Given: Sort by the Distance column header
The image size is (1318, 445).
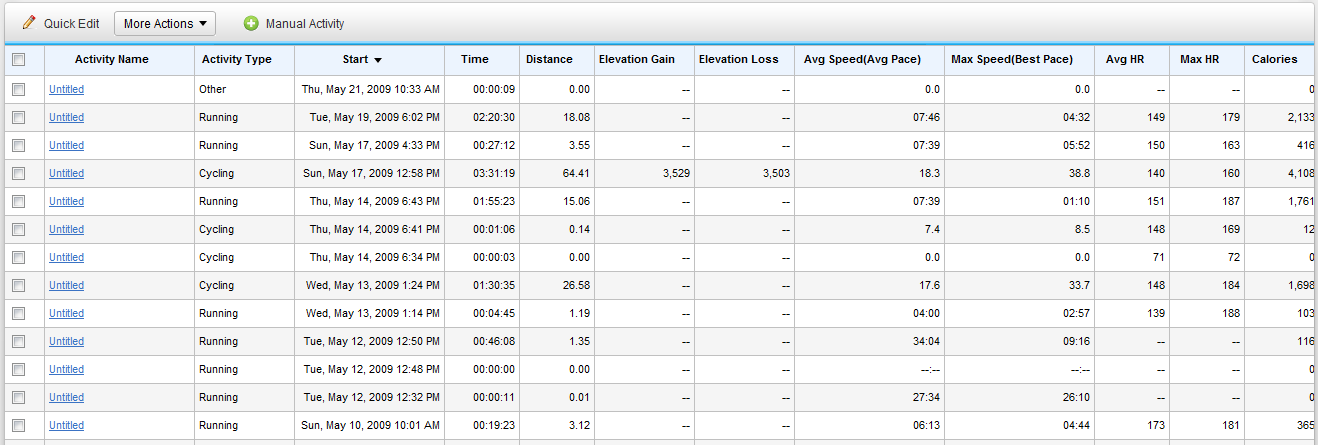Looking at the screenshot, I should click(x=549, y=59).
